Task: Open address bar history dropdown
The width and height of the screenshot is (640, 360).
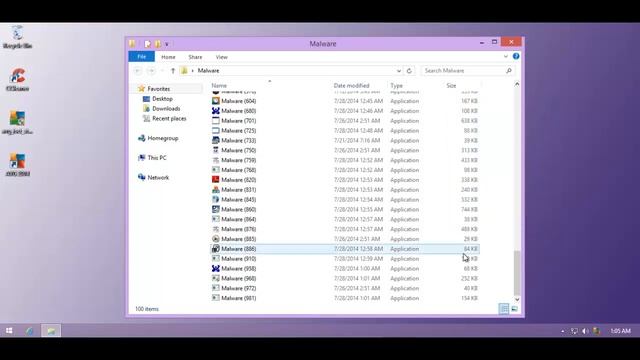Action: point(399,71)
